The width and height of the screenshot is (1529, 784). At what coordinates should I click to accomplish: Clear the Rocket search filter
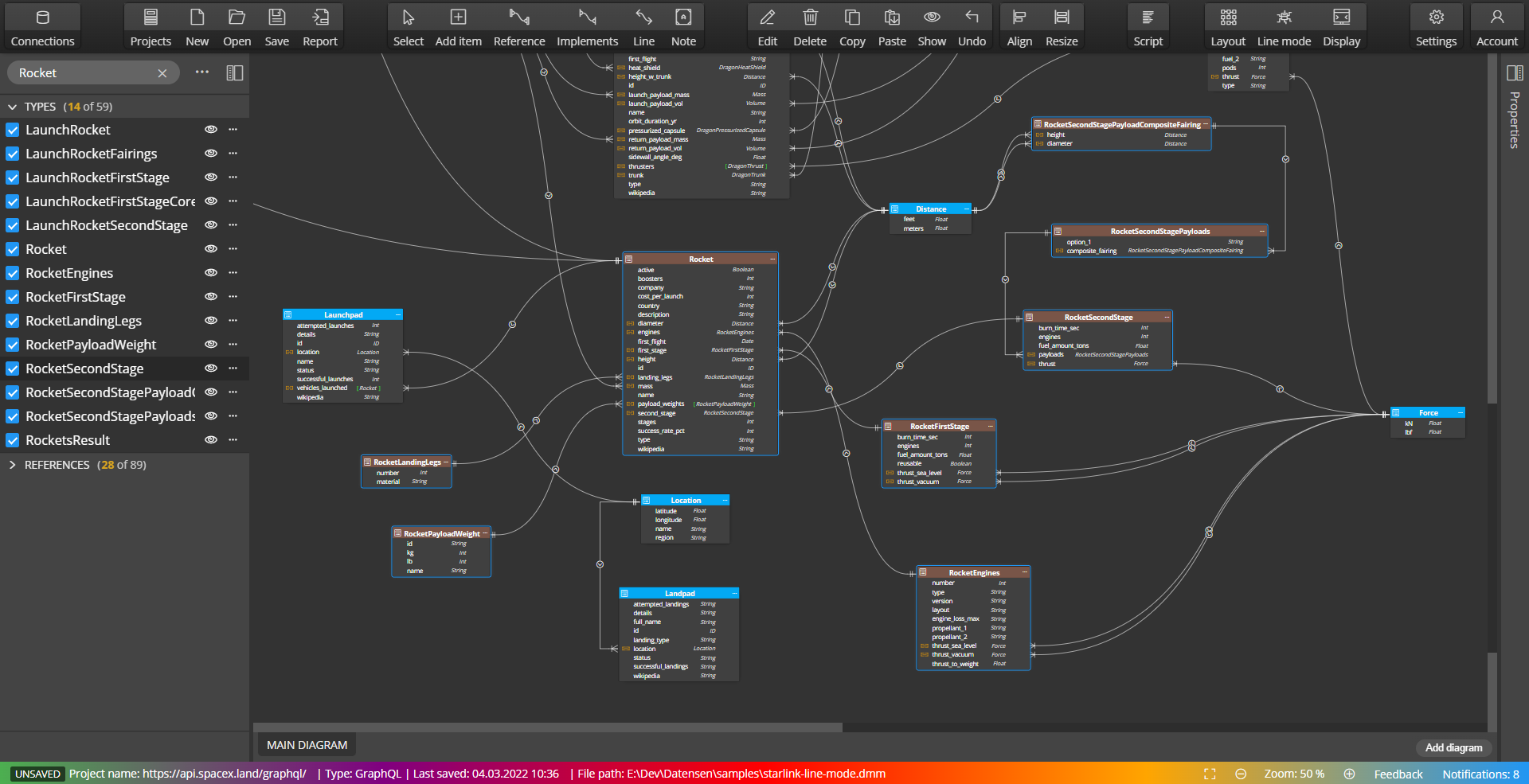click(162, 73)
